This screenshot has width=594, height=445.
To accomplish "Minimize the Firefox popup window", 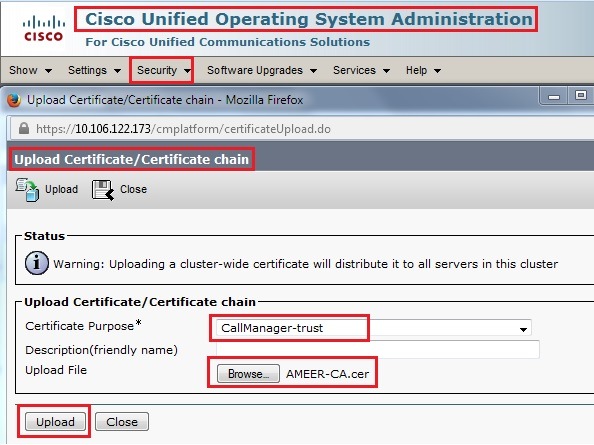I will (x=554, y=97).
